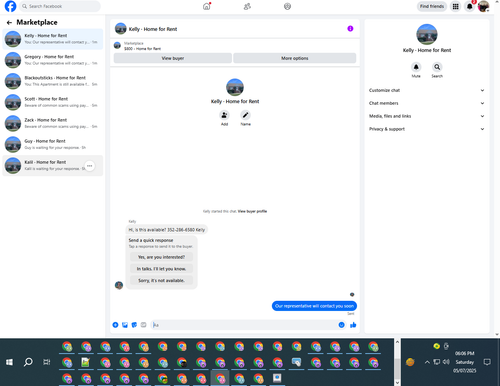Select message 'Our representative will contact you soon'

coord(314,306)
